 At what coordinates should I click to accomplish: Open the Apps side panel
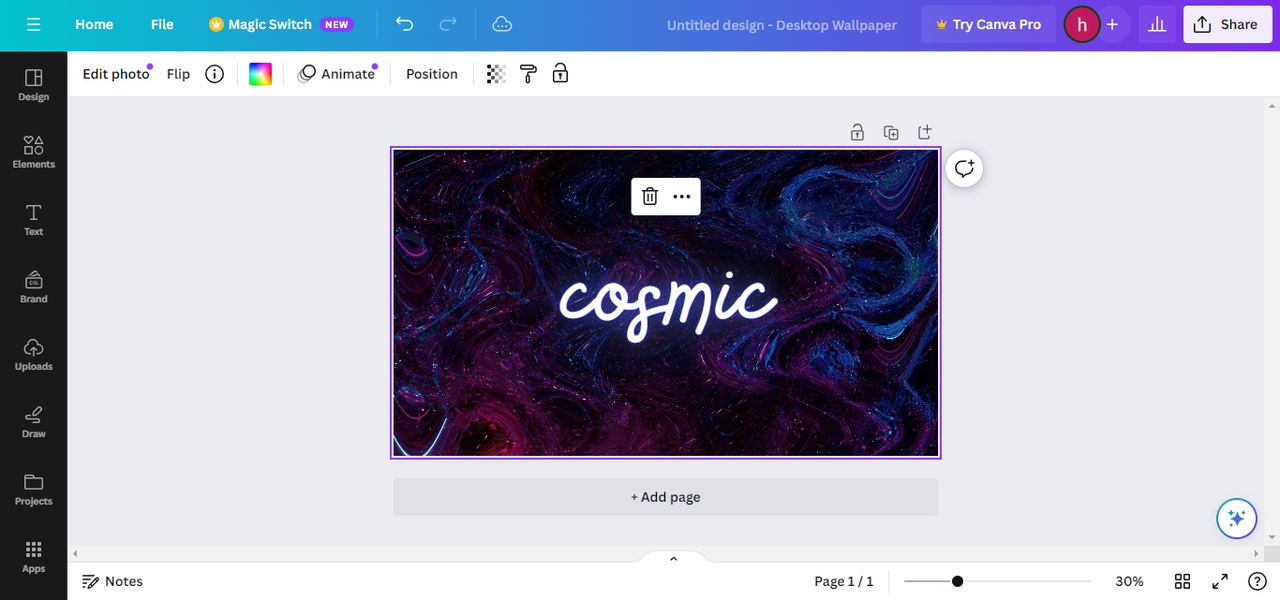pyautogui.click(x=33, y=556)
